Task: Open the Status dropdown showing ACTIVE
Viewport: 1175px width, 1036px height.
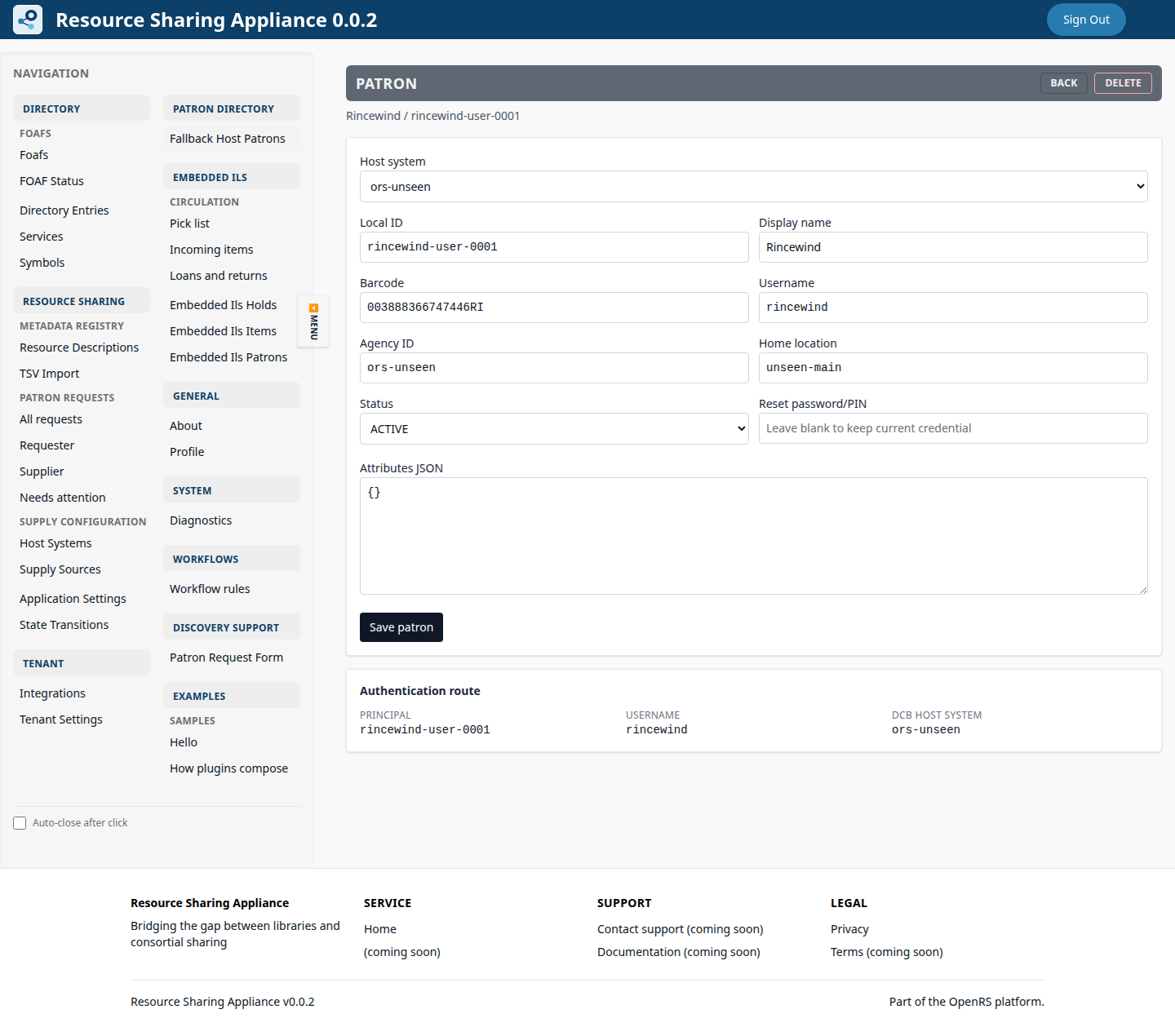Action: pos(554,429)
